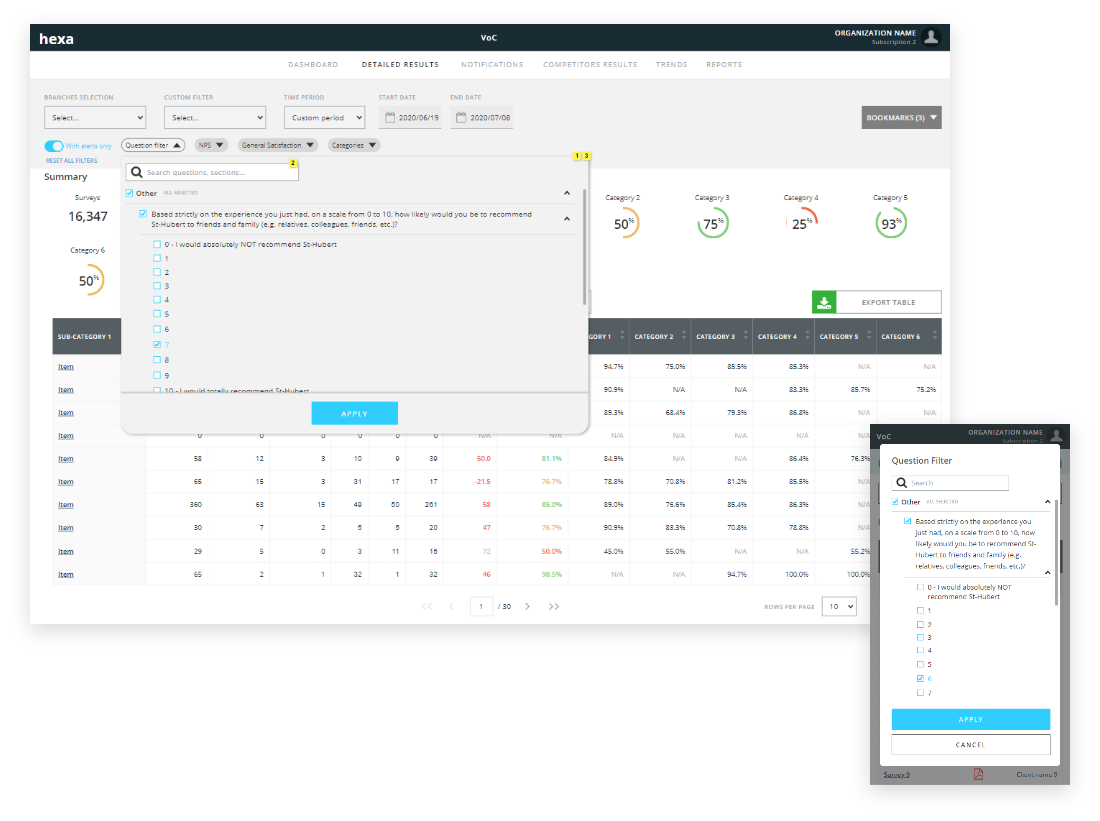This screenshot has height=821, width=1100.
Task: Click the hexa logo
Action: pos(56,39)
